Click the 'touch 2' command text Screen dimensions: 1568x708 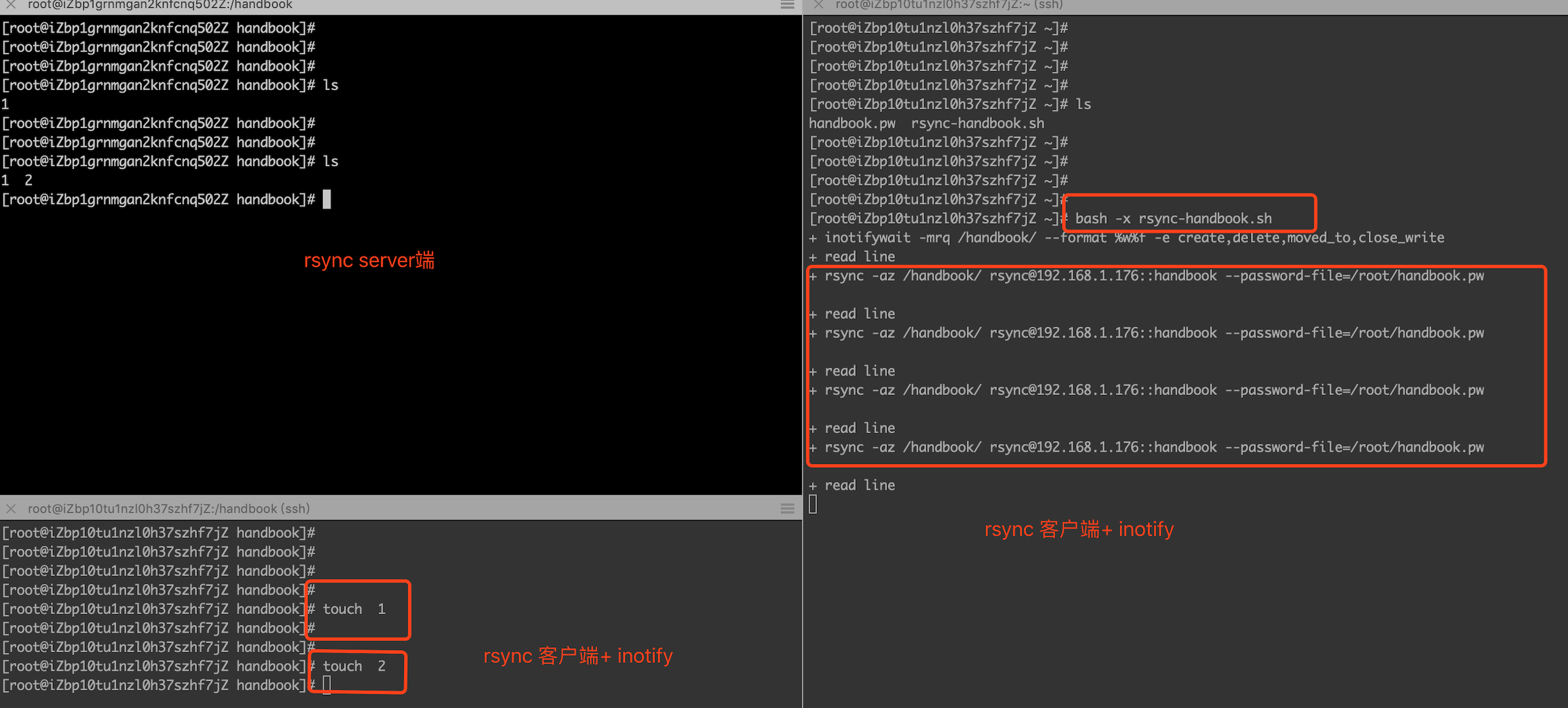click(354, 666)
